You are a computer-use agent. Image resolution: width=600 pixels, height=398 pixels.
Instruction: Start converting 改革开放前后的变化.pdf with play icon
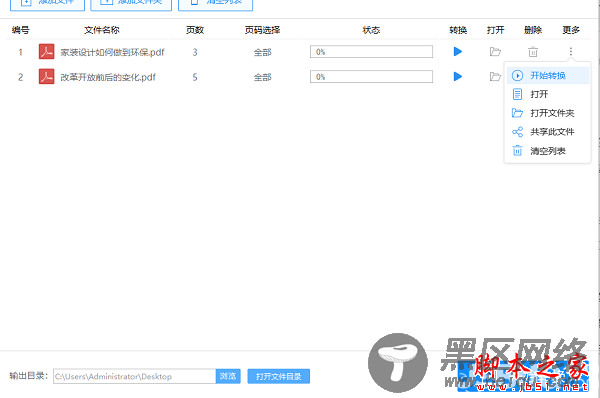(x=458, y=77)
